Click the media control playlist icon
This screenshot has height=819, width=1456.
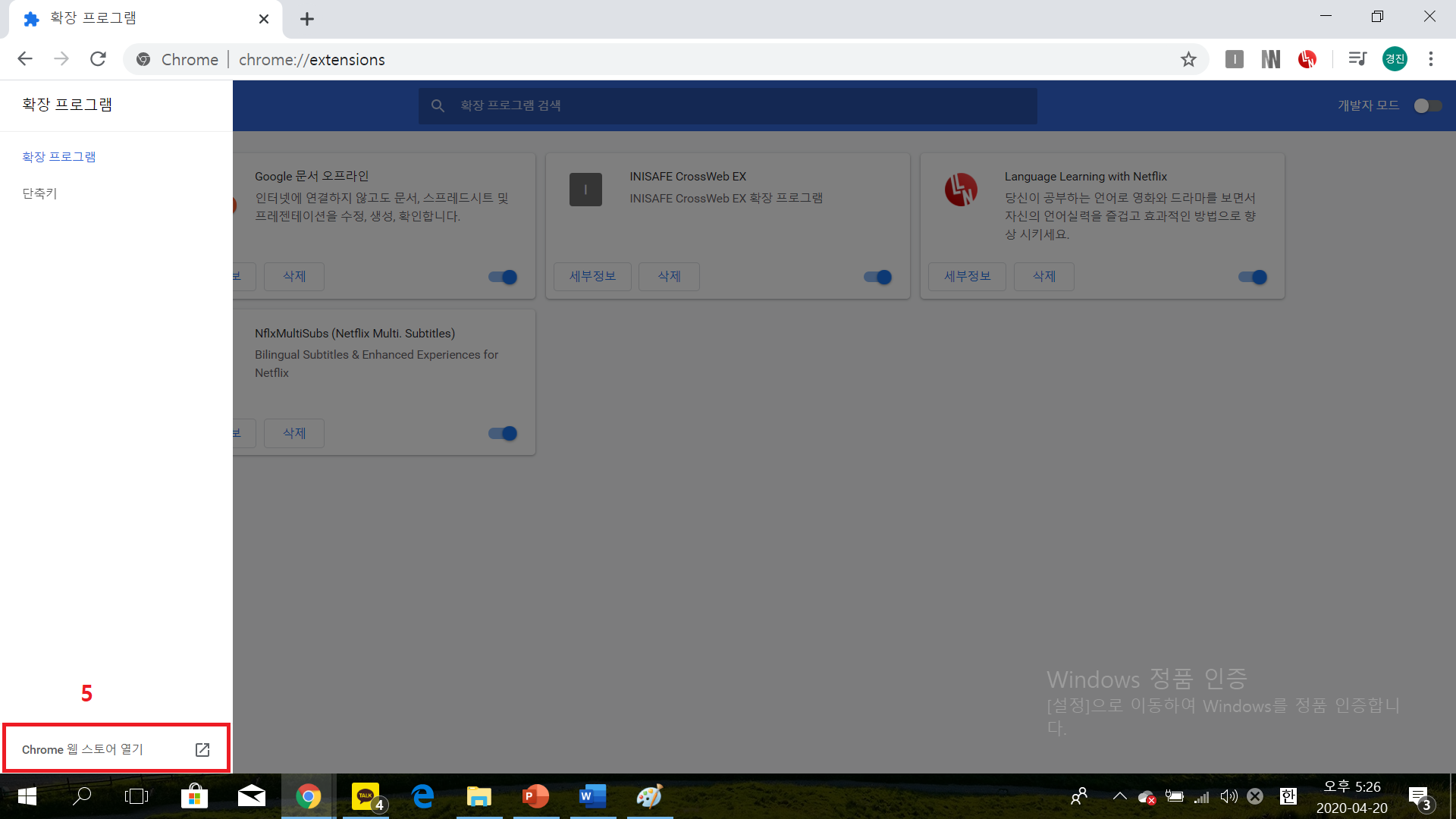coord(1357,59)
